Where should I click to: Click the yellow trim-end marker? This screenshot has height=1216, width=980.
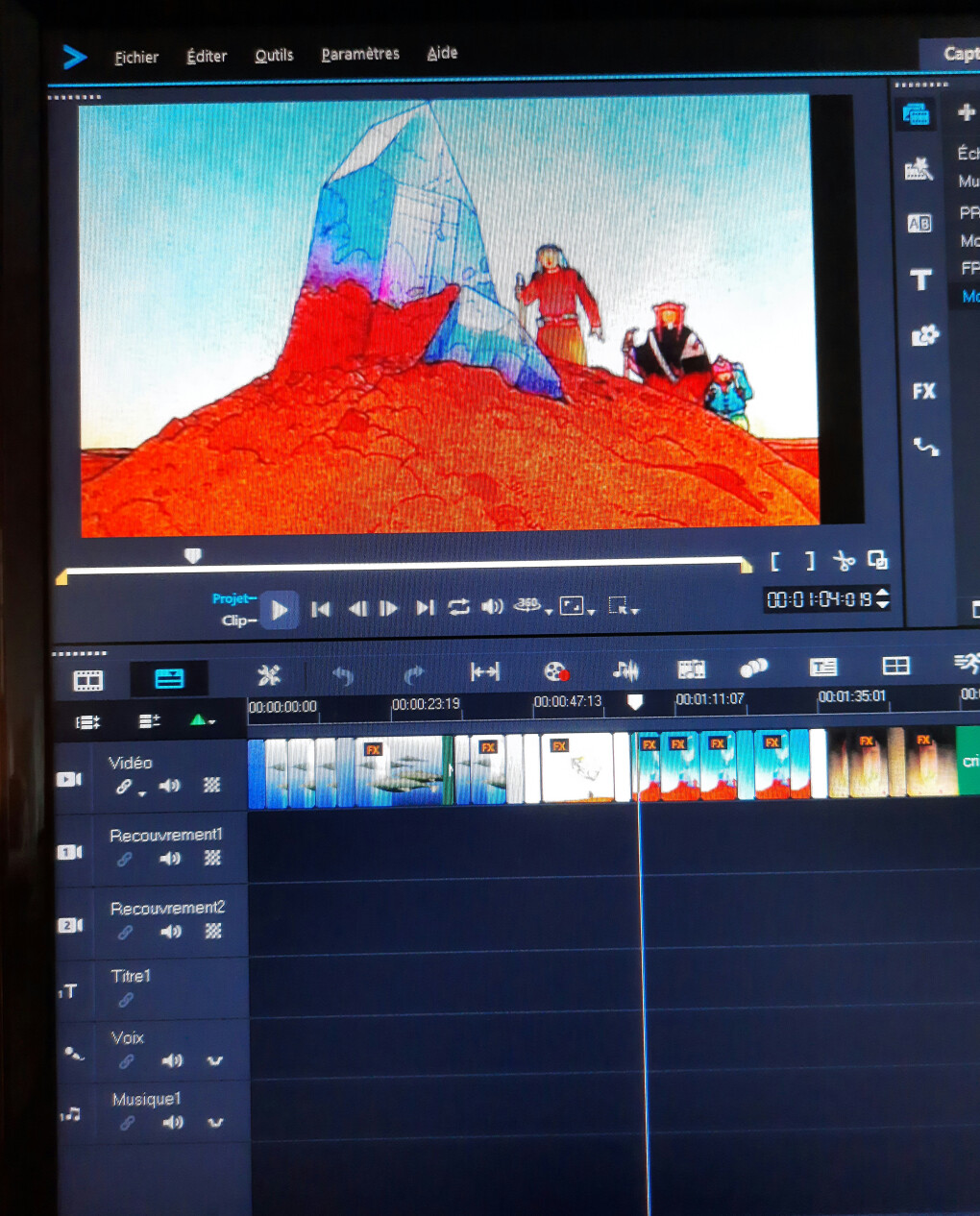point(746,566)
